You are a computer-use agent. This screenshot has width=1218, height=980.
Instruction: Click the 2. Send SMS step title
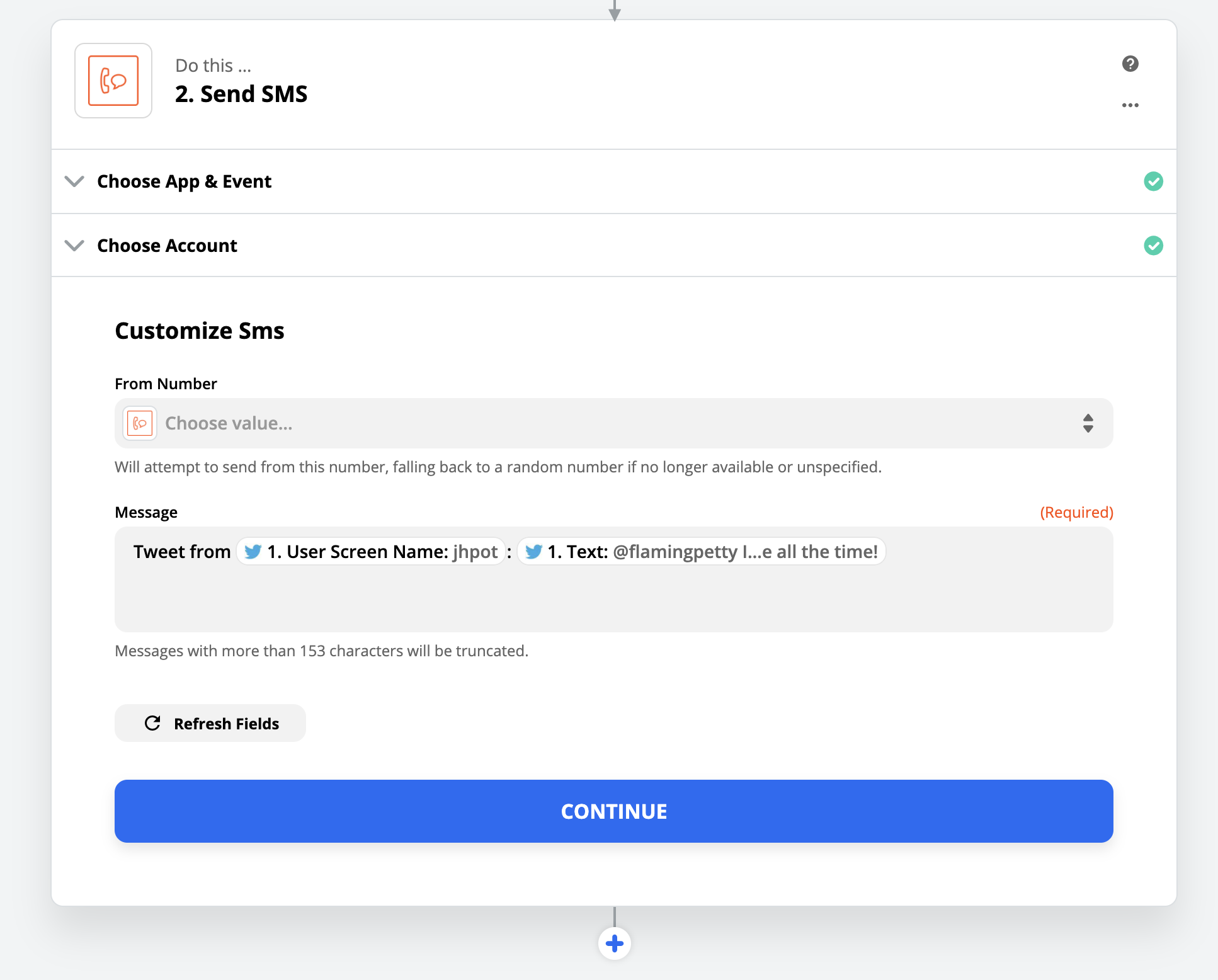[x=241, y=94]
